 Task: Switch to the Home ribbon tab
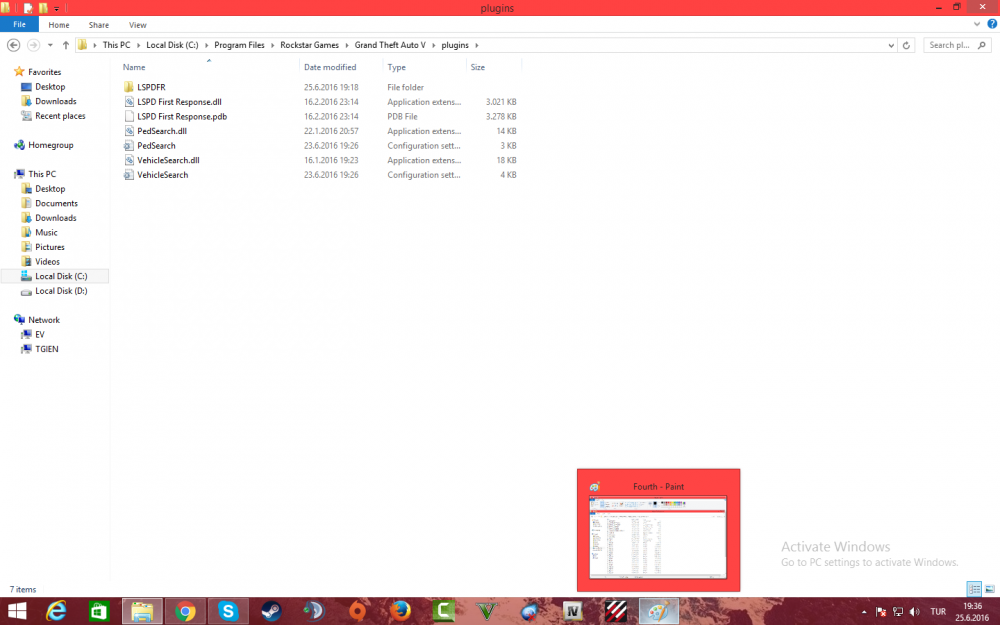point(59,25)
